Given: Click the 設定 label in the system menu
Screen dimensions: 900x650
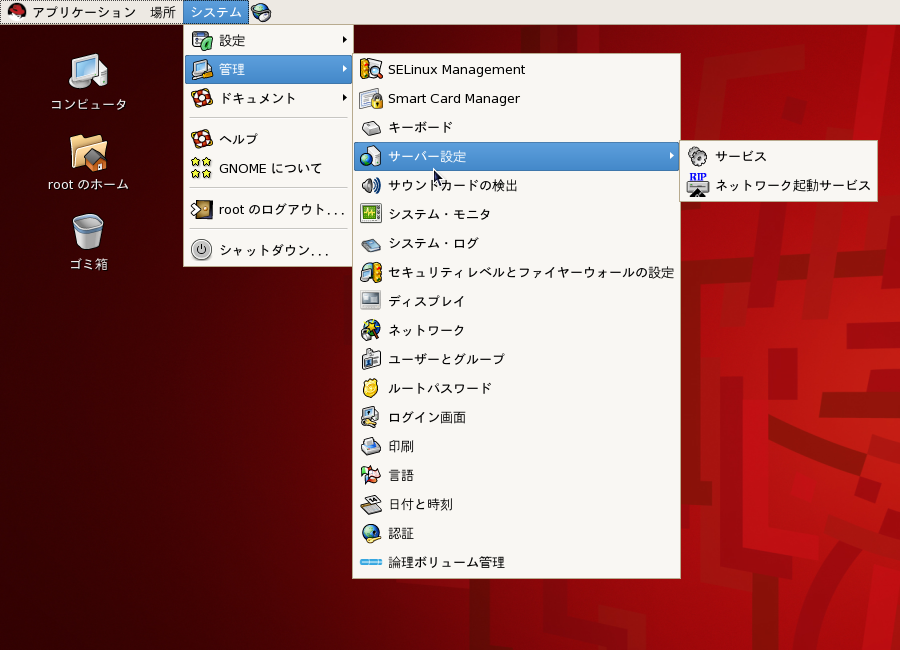Looking at the screenshot, I should (x=232, y=40).
